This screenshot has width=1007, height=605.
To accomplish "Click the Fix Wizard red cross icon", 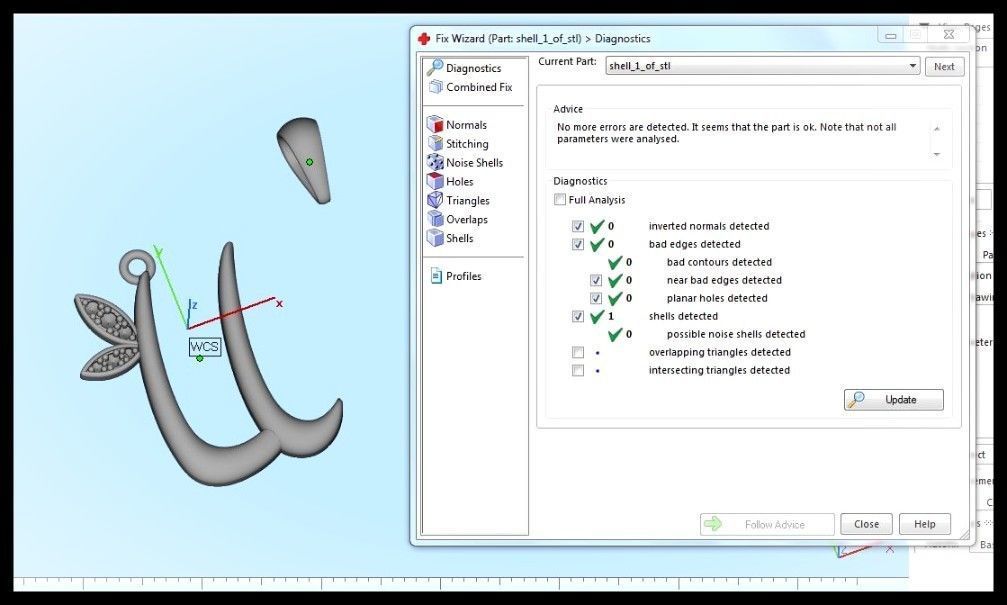I will pos(424,39).
